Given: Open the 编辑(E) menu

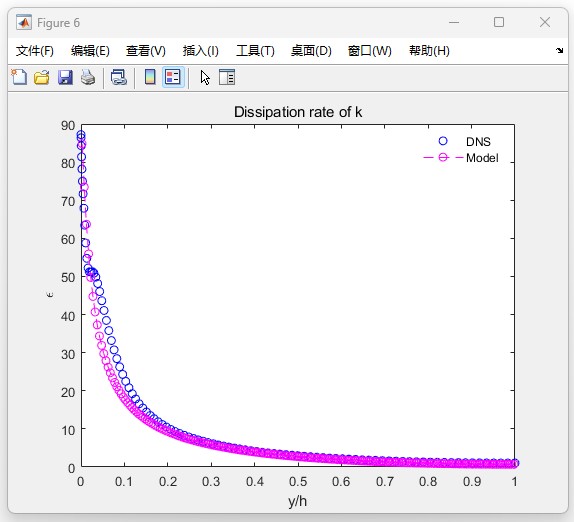Looking at the screenshot, I should pos(90,51).
